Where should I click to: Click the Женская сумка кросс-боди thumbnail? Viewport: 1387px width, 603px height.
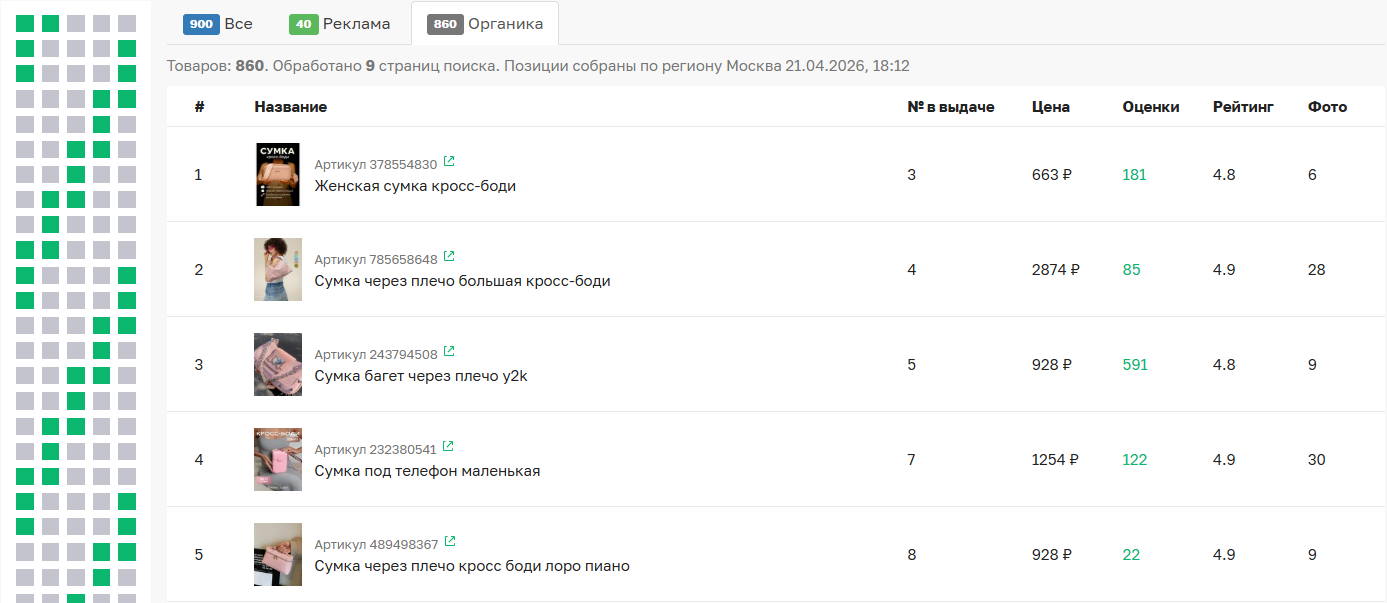(277, 175)
